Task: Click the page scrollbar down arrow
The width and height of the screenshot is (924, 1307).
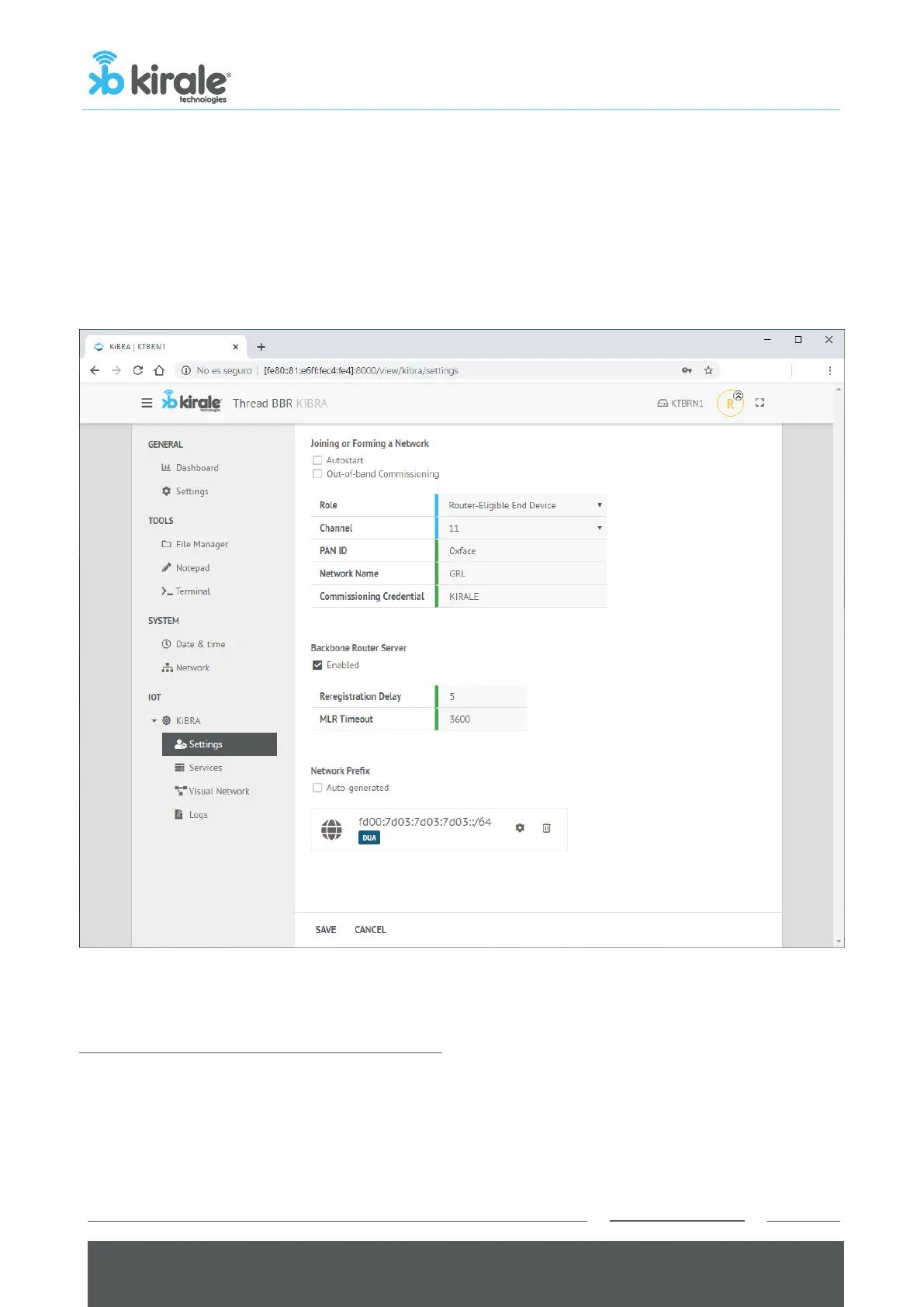Action: click(x=839, y=941)
